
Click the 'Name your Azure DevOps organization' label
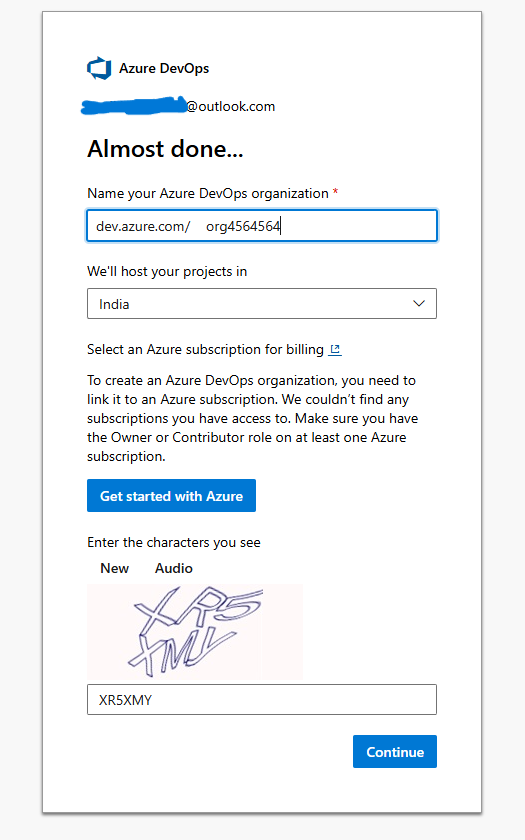click(208, 193)
